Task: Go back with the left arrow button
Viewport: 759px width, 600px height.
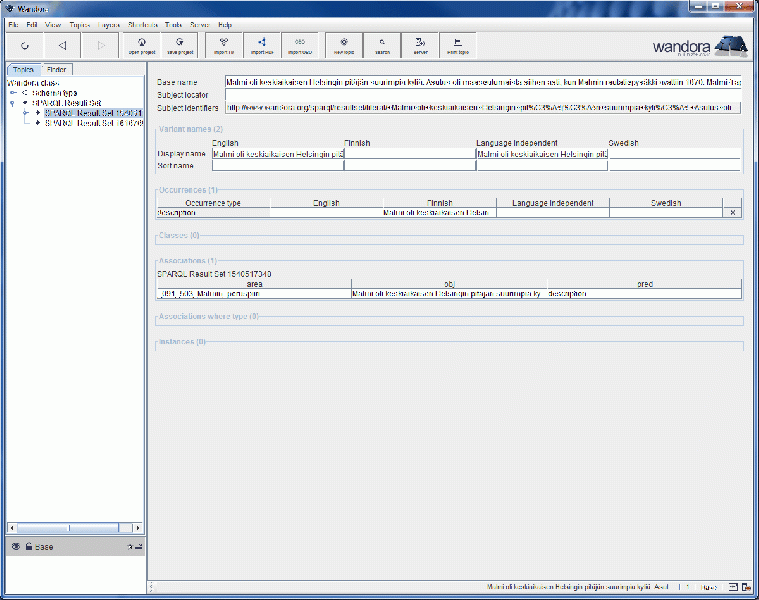Action: (x=62, y=45)
